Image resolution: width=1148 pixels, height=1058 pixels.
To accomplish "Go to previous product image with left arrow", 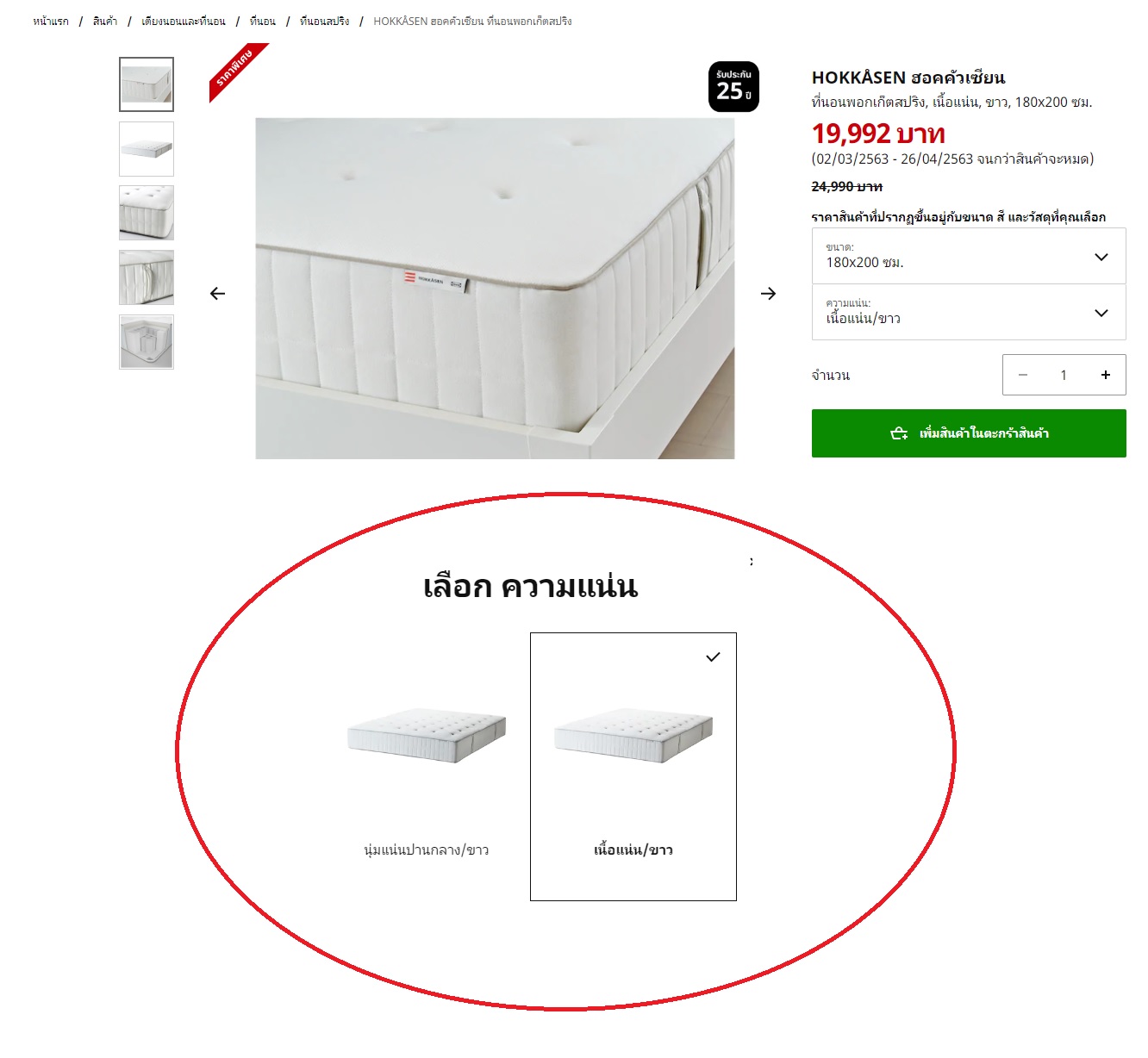I will (218, 294).
